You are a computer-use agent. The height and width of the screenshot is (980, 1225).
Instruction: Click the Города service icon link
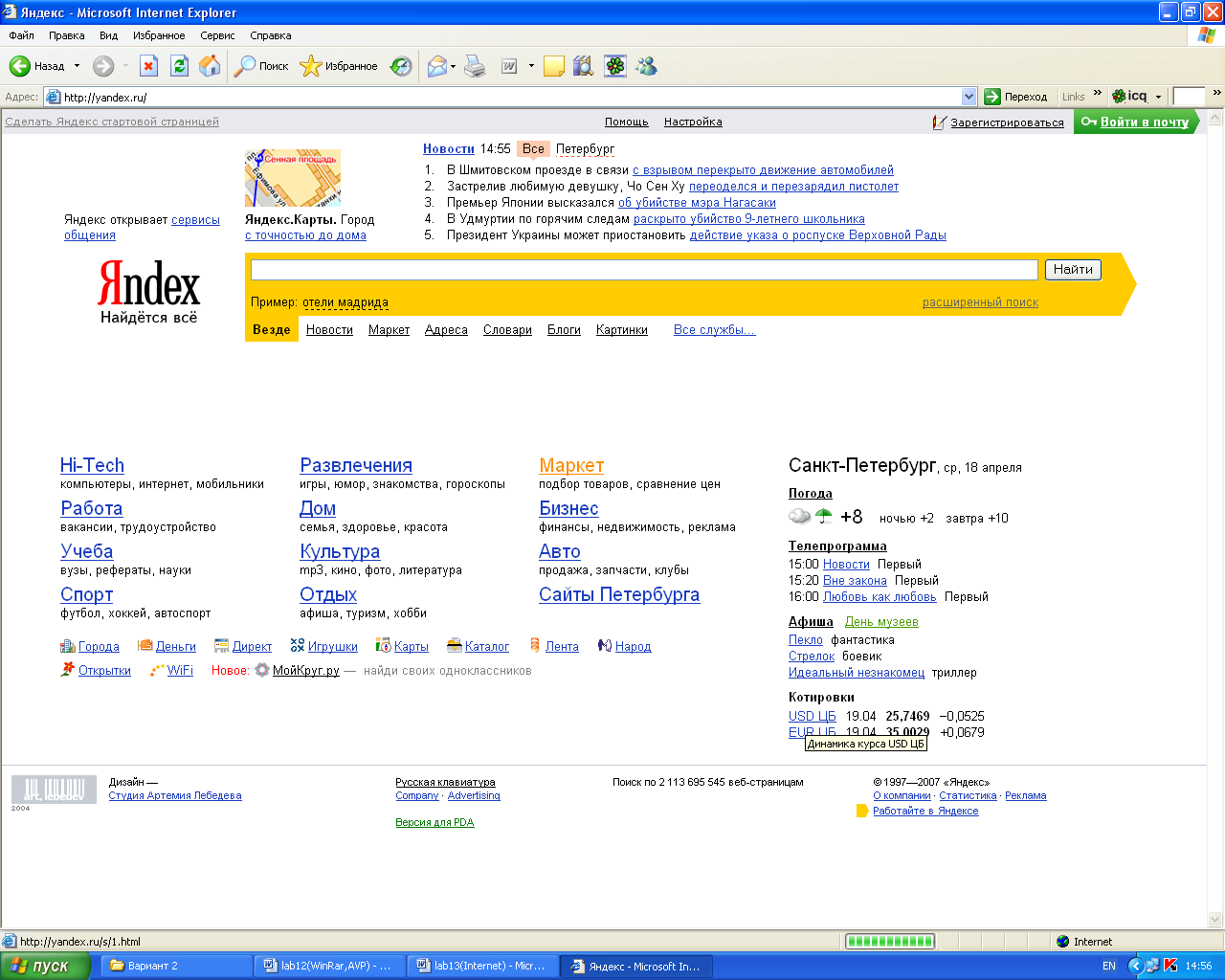90,646
